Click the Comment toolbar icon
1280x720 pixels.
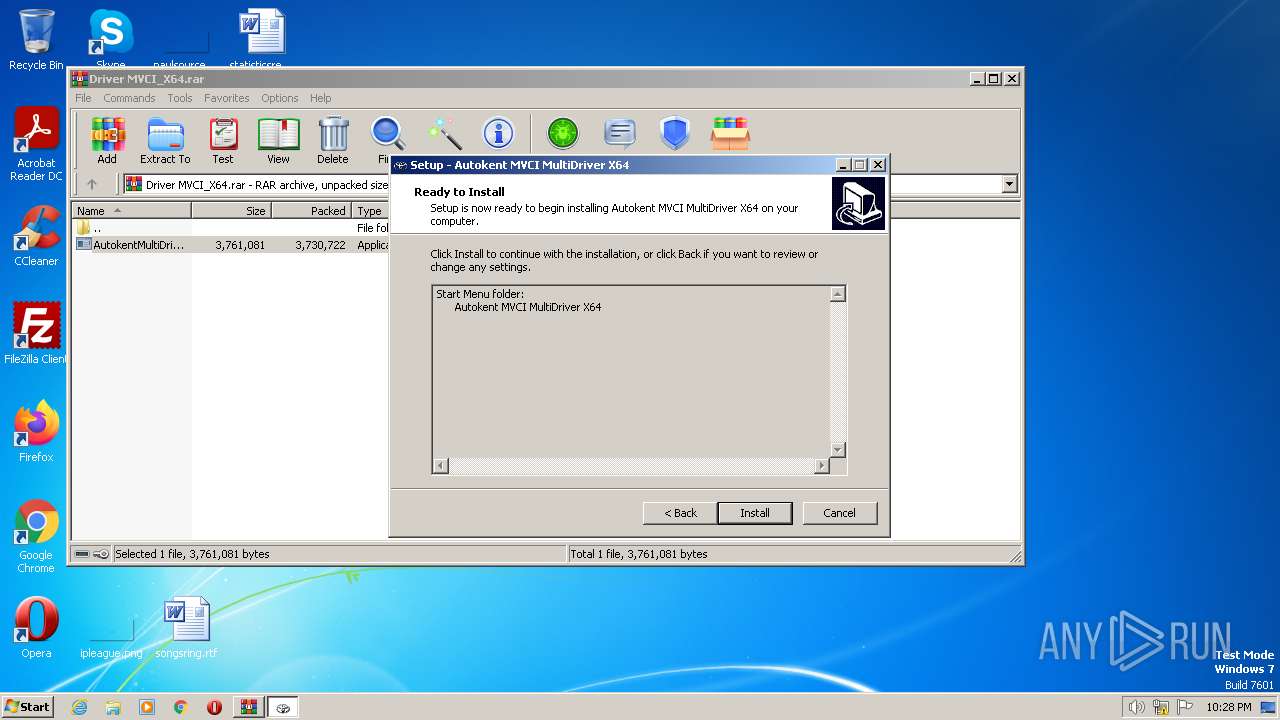pyautogui.click(x=620, y=133)
